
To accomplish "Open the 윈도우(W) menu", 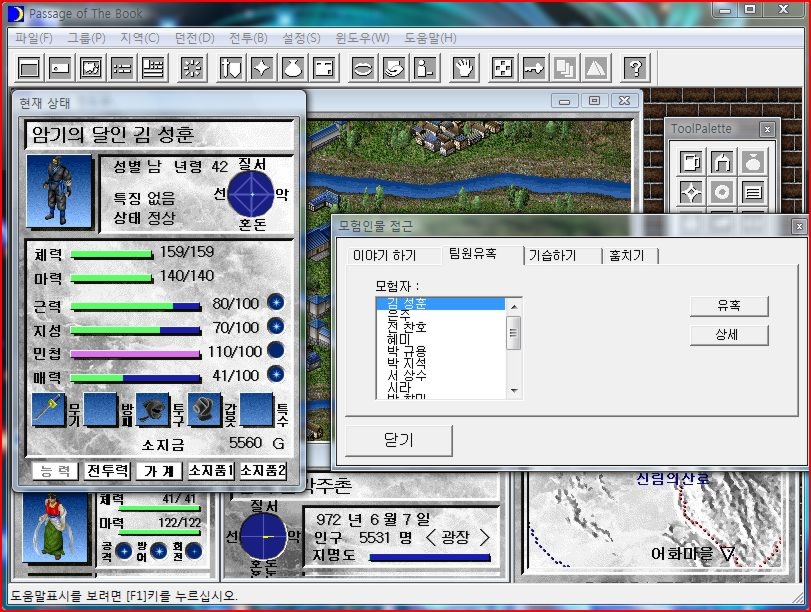I will click(362, 38).
